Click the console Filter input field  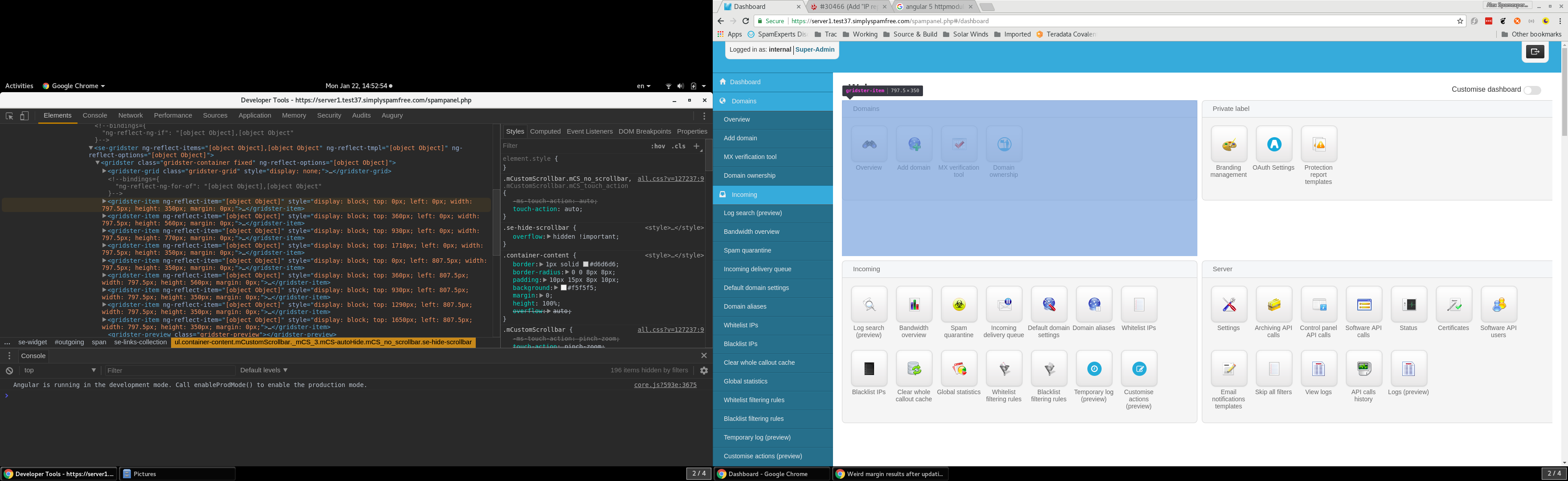point(169,370)
